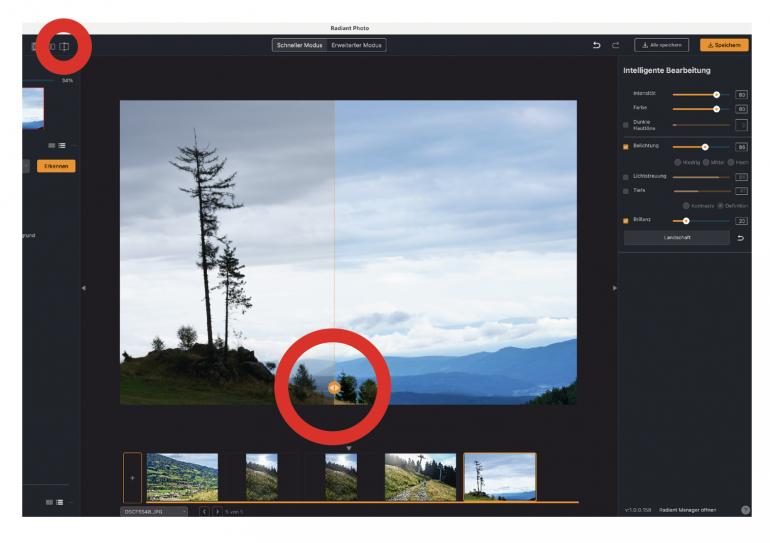Disable the Belichtung checkbox

pyautogui.click(x=626, y=147)
